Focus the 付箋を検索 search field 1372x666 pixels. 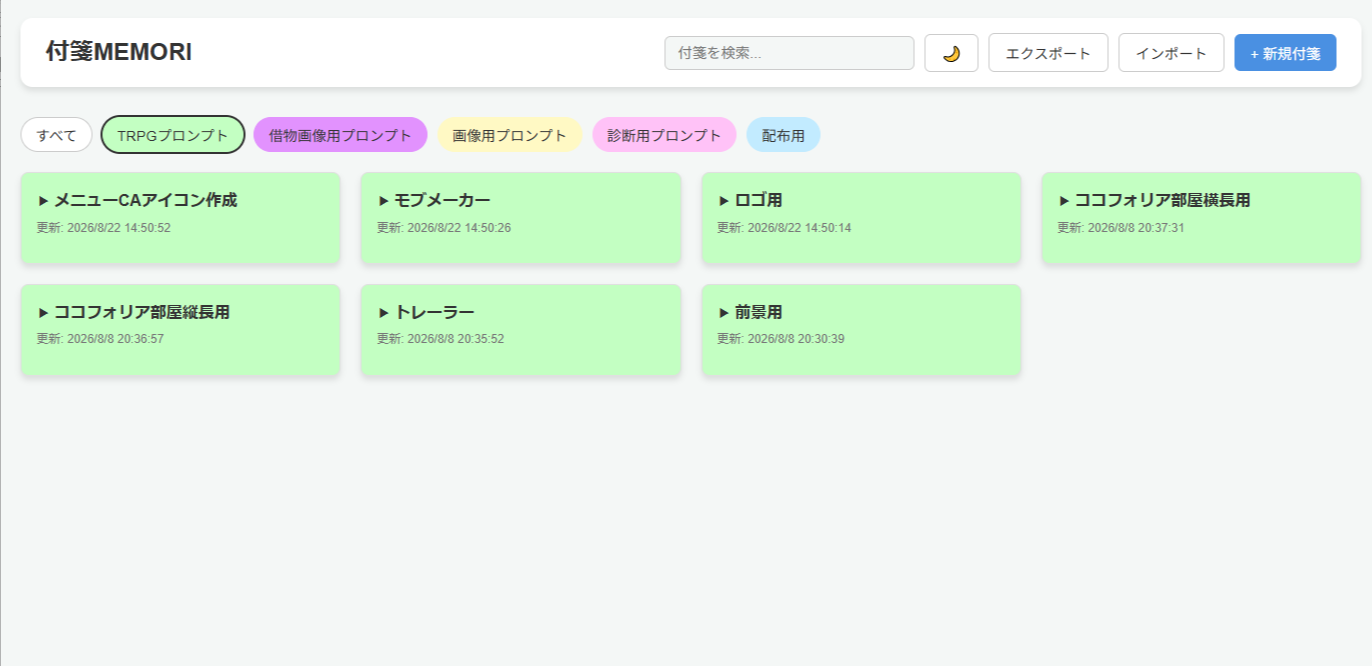[789, 53]
